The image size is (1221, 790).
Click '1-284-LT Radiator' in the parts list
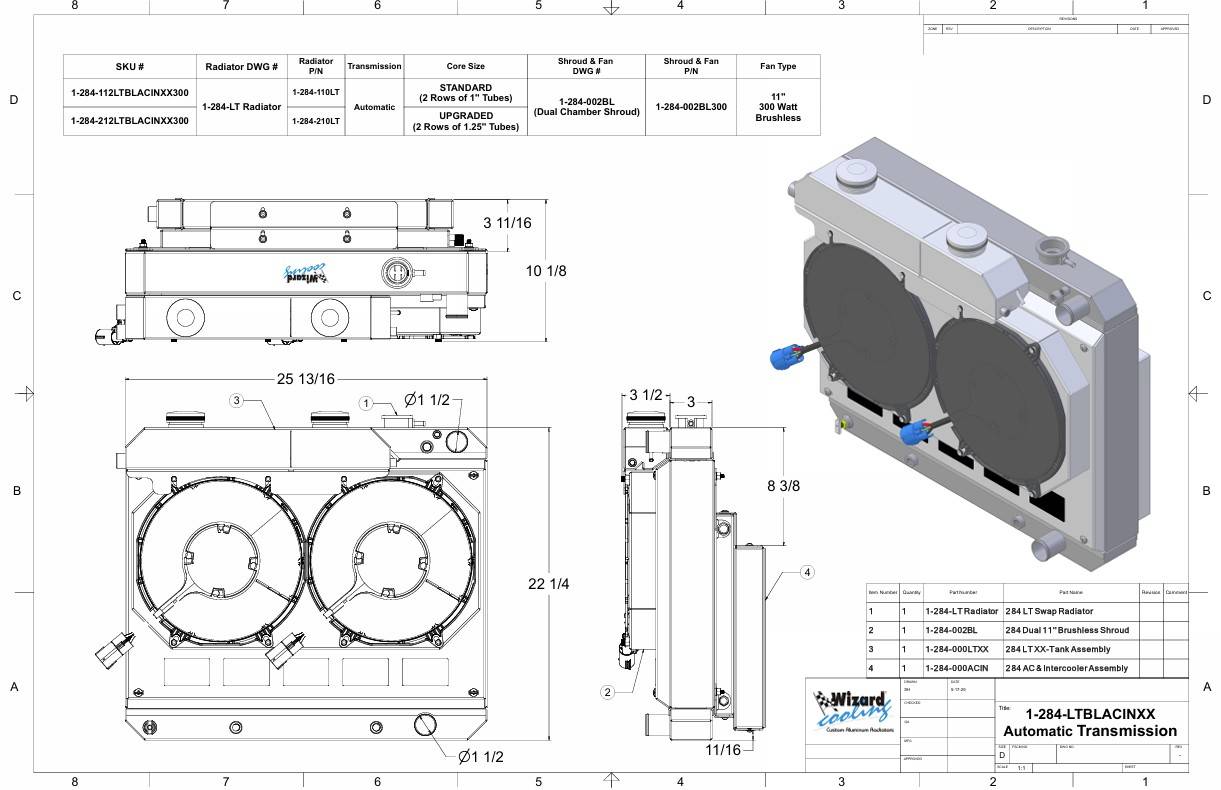(961, 611)
